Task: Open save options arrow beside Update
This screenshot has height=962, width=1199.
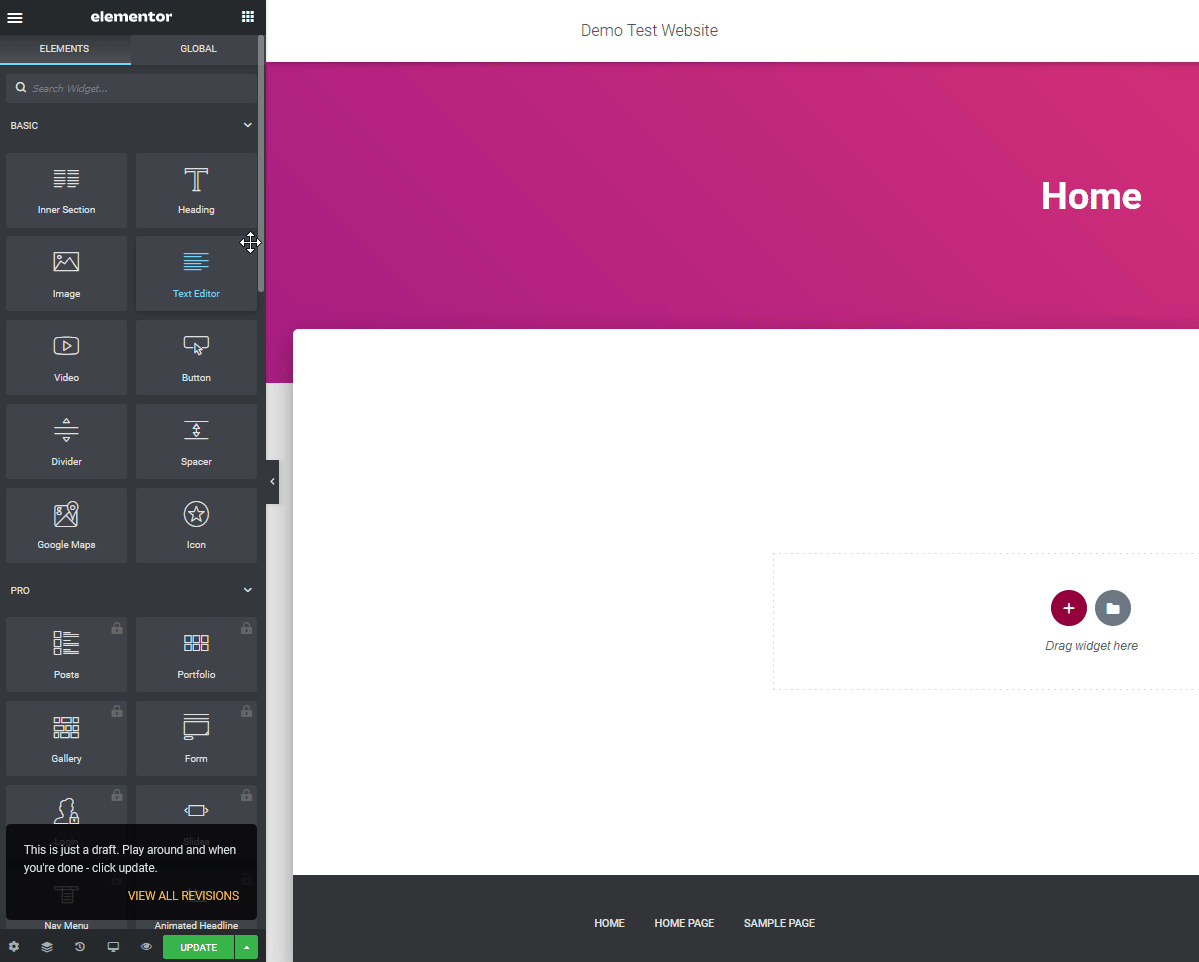Action: pos(246,947)
